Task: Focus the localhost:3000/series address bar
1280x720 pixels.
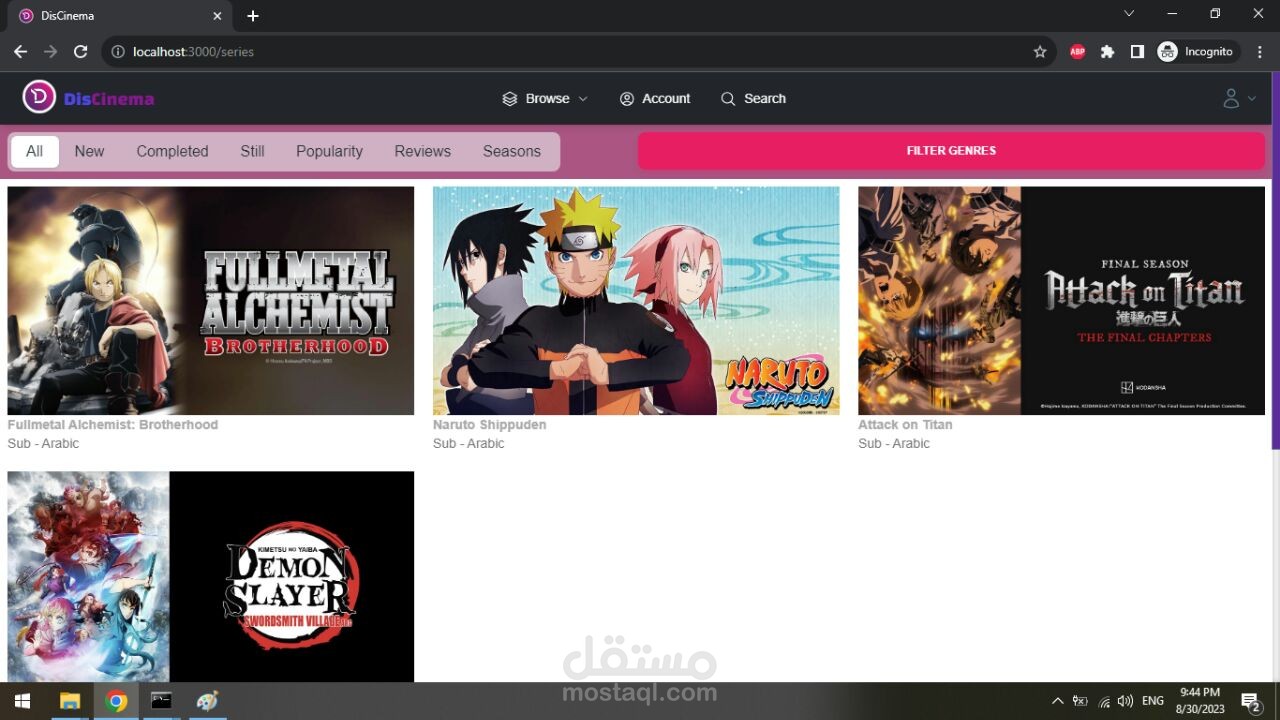Action: point(580,51)
